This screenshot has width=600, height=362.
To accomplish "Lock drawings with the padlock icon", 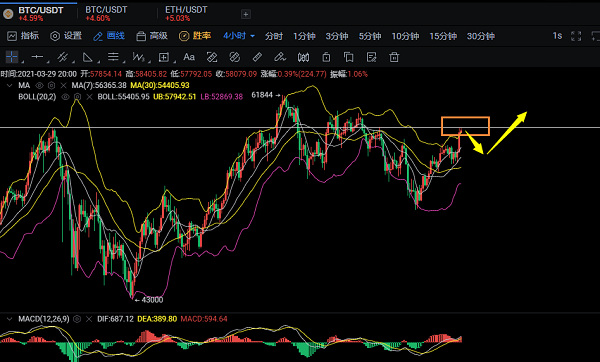I will (x=326, y=57).
